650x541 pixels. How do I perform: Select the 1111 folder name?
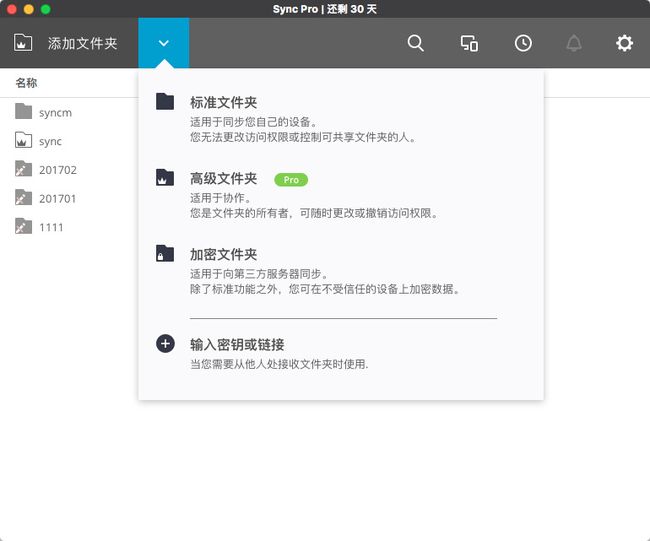pos(51,227)
